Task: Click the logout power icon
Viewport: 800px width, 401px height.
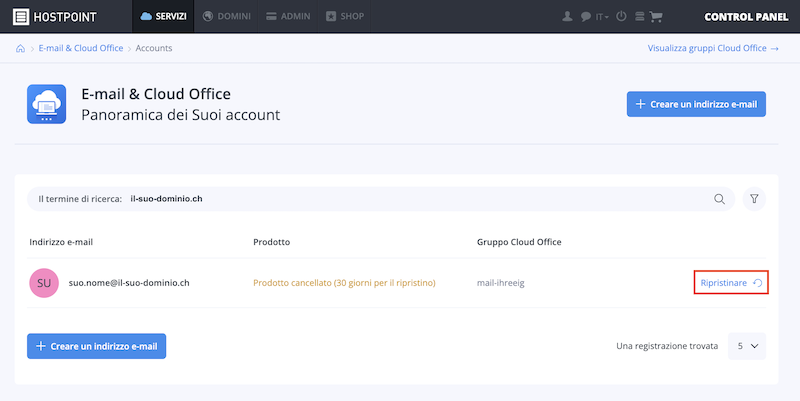Action: (x=621, y=16)
